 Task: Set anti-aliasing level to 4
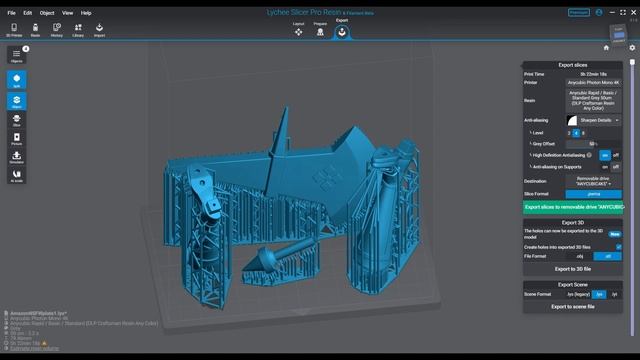click(576, 133)
